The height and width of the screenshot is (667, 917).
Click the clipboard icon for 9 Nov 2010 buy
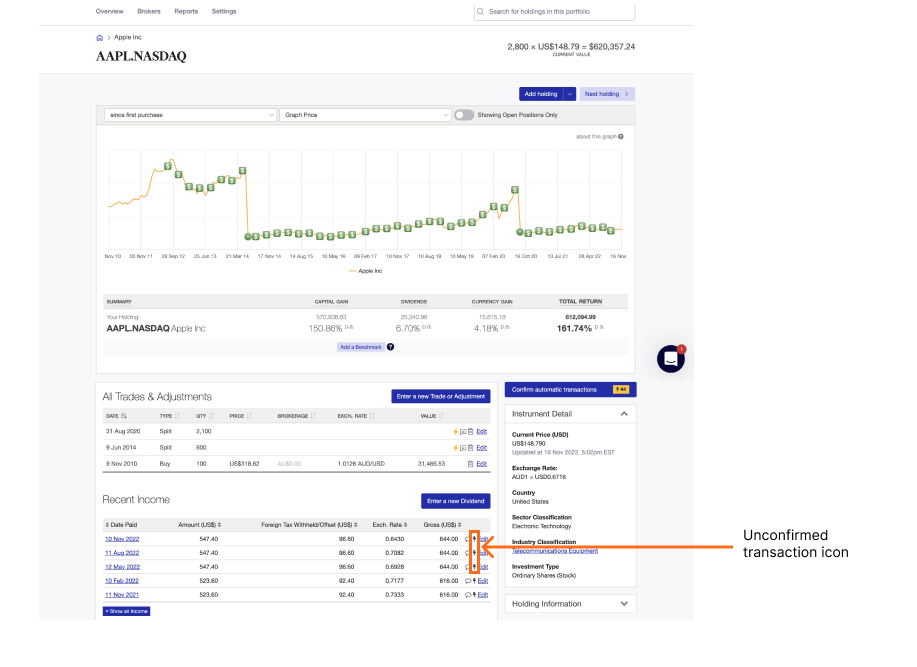click(470, 464)
